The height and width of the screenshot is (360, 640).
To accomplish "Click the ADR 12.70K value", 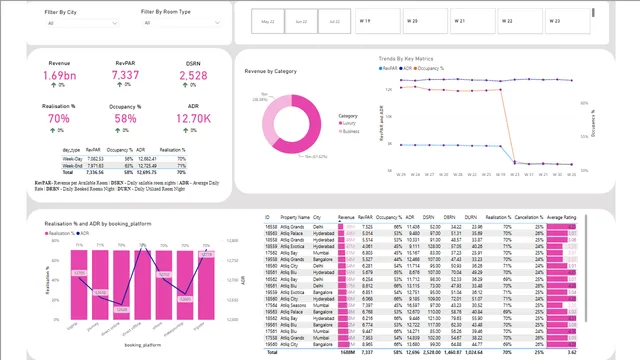I will (x=193, y=119).
